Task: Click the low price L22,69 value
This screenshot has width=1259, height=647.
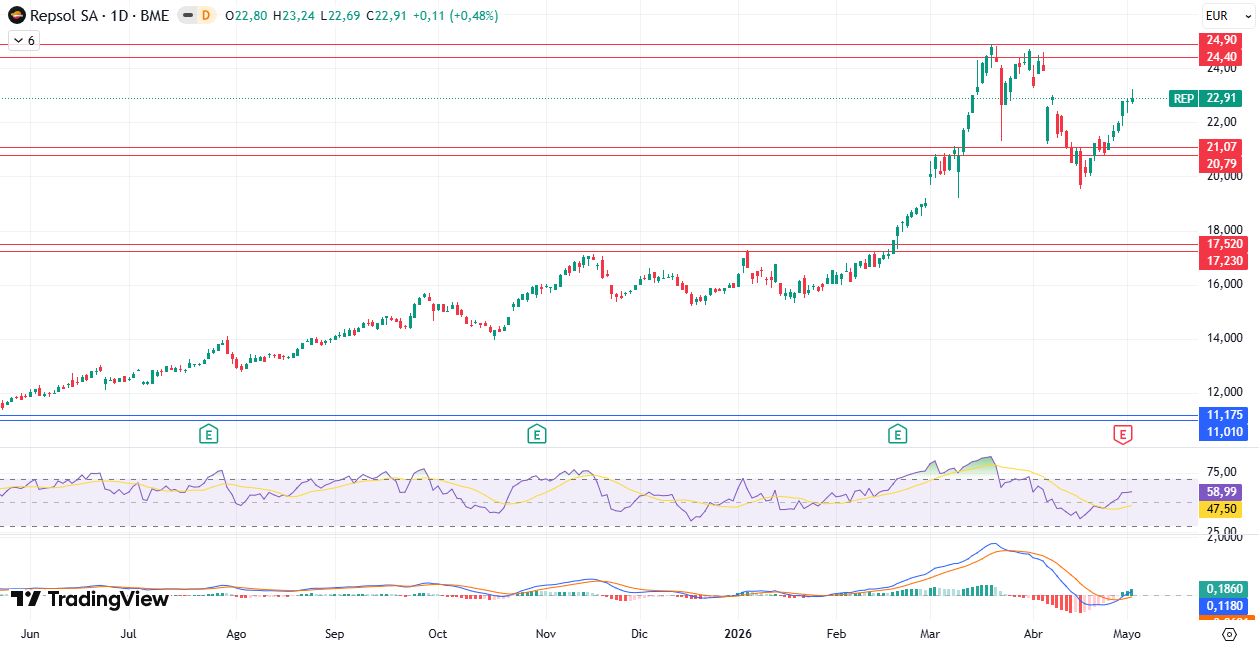Action: (338, 16)
